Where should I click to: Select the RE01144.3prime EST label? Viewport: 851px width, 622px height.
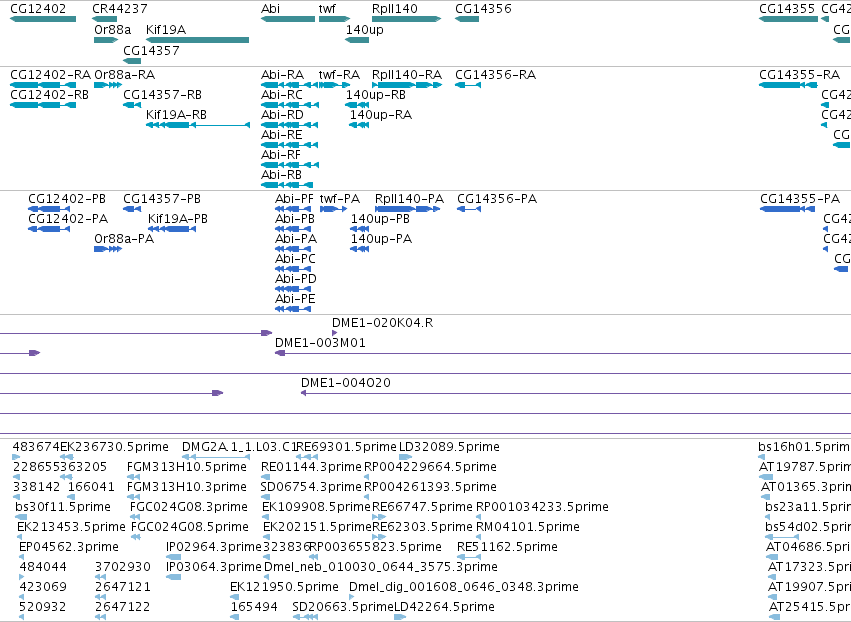[x=311, y=467]
